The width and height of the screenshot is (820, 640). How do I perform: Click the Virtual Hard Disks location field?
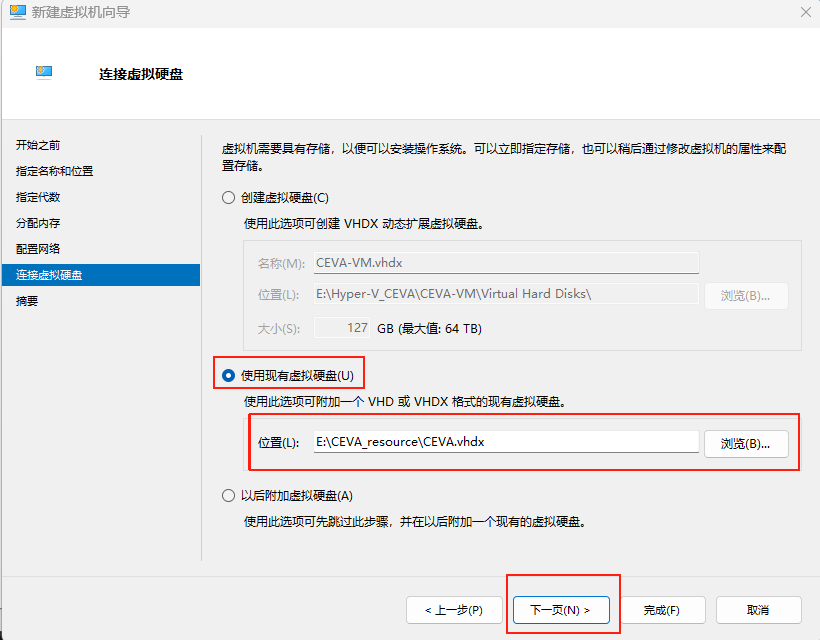506,294
